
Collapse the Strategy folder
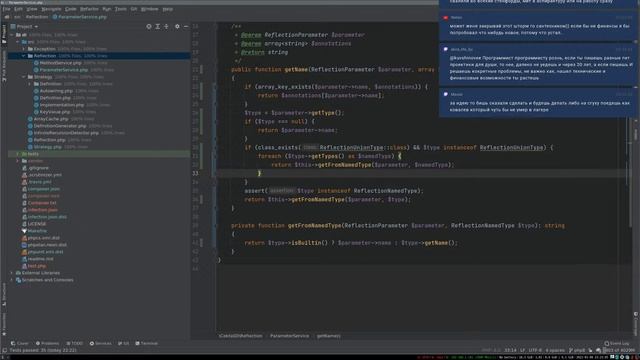[24, 77]
